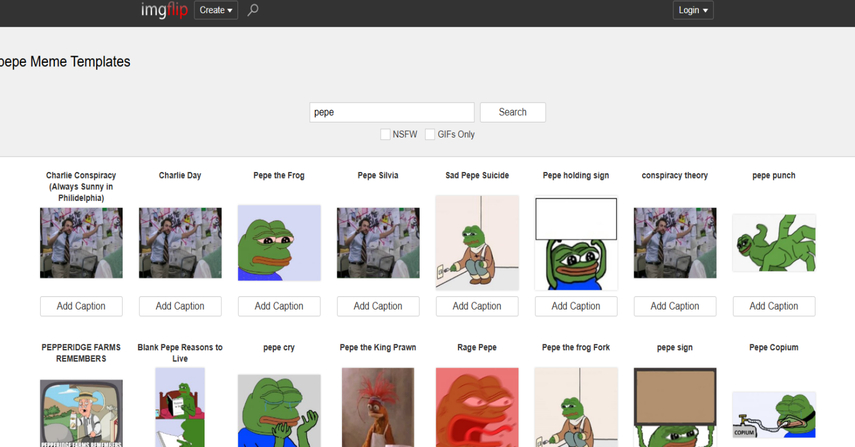Open the Create dropdown menu
Image resolution: width=855 pixels, height=447 pixels.
tap(215, 10)
